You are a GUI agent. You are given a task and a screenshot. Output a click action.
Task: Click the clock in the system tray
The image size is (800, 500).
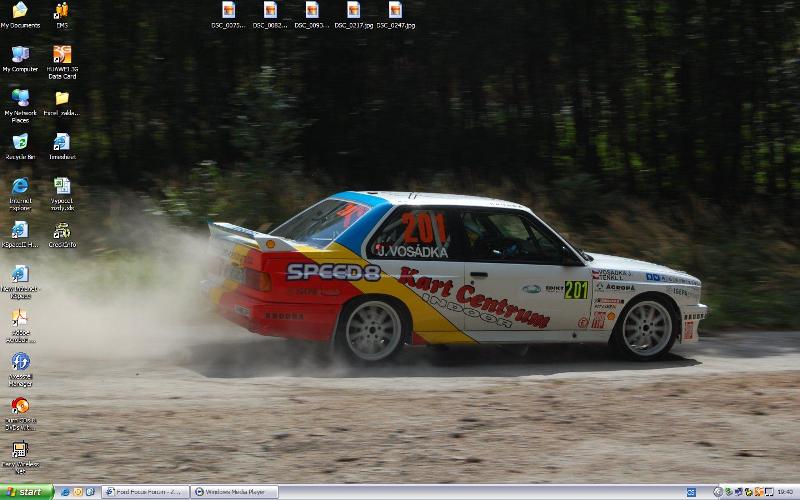pos(785,492)
